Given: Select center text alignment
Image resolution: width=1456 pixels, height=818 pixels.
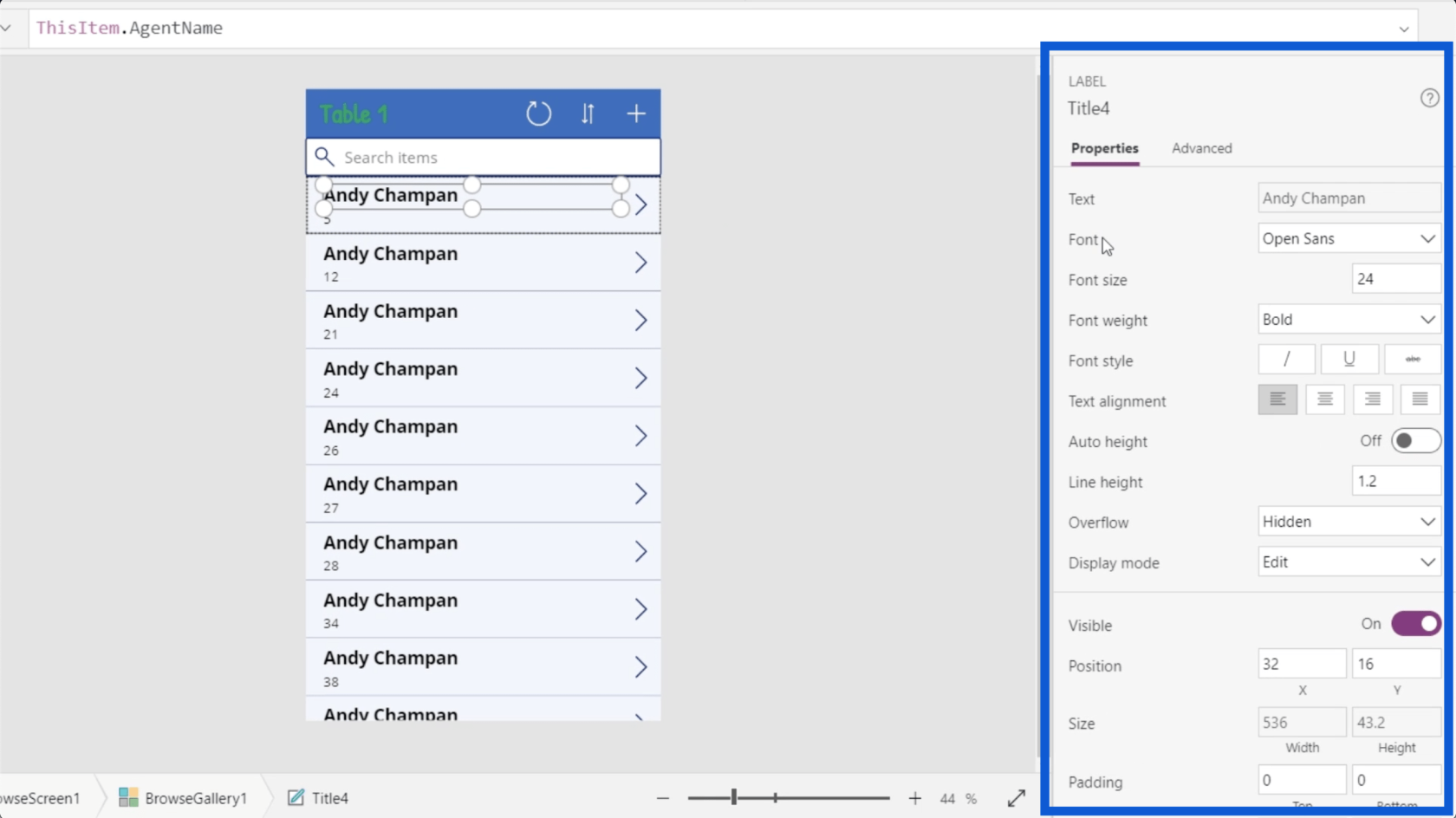Looking at the screenshot, I should pyautogui.click(x=1324, y=399).
